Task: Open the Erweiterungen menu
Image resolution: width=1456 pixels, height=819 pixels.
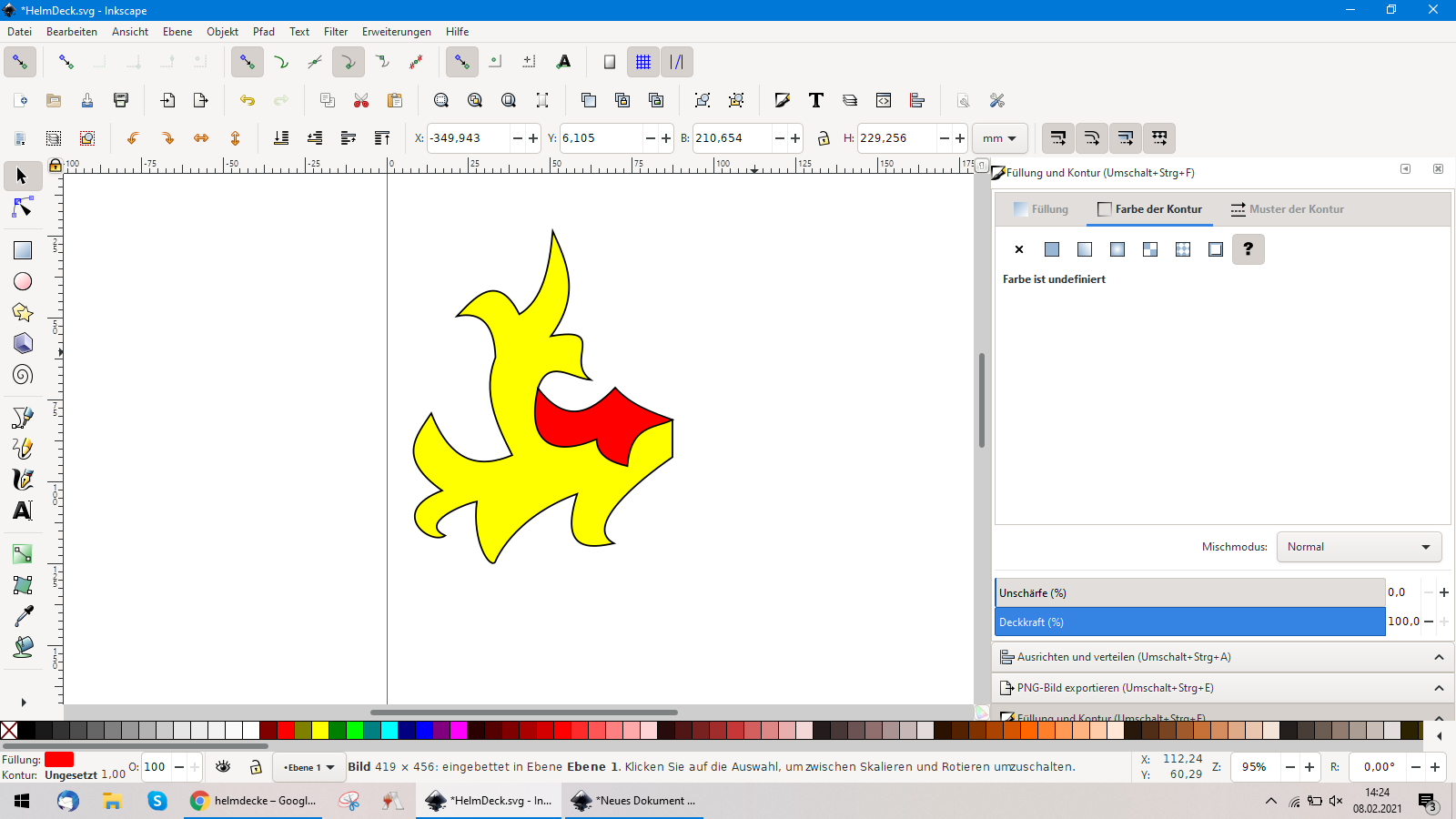Action: (396, 32)
